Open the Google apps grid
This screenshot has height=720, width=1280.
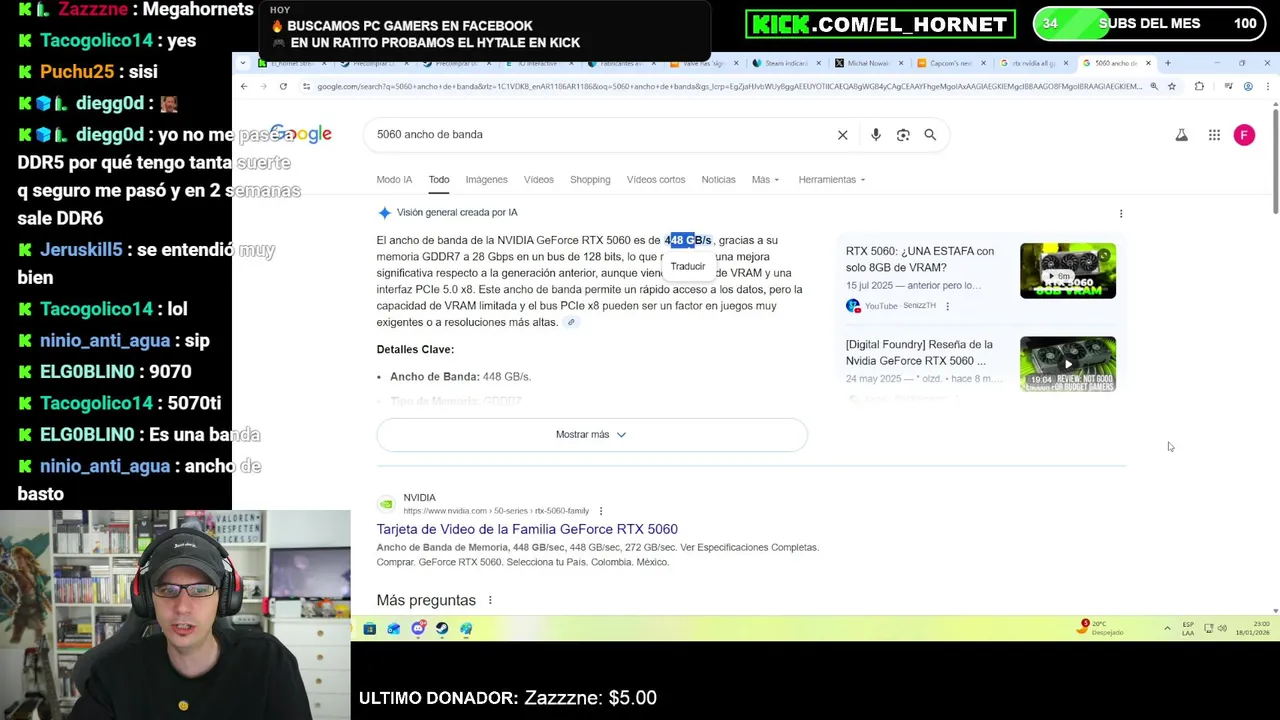(x=1214, y=135)
